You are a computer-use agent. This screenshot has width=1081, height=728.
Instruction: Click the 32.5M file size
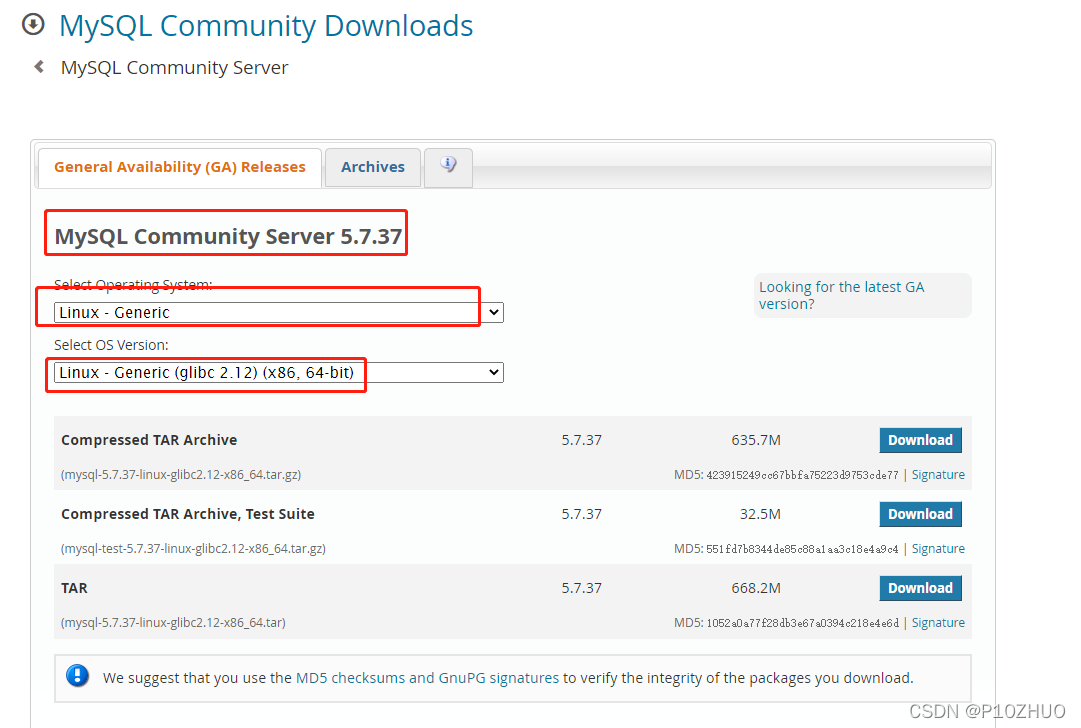click(x=760, y=514)
